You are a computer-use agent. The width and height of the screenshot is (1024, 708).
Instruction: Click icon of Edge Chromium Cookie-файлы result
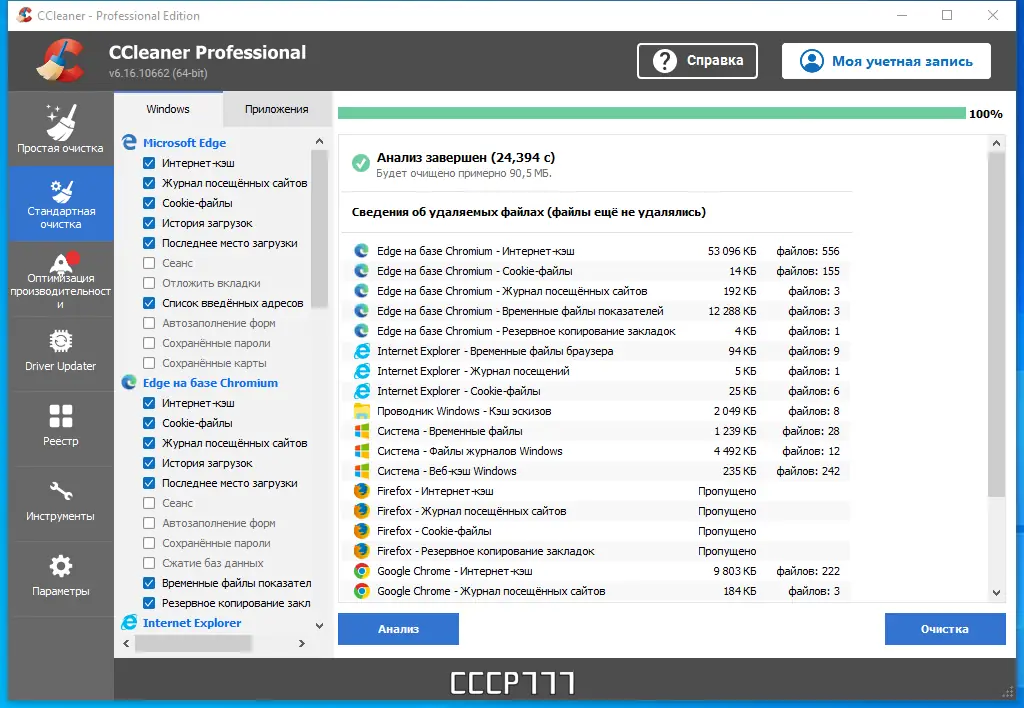point(361,271)
